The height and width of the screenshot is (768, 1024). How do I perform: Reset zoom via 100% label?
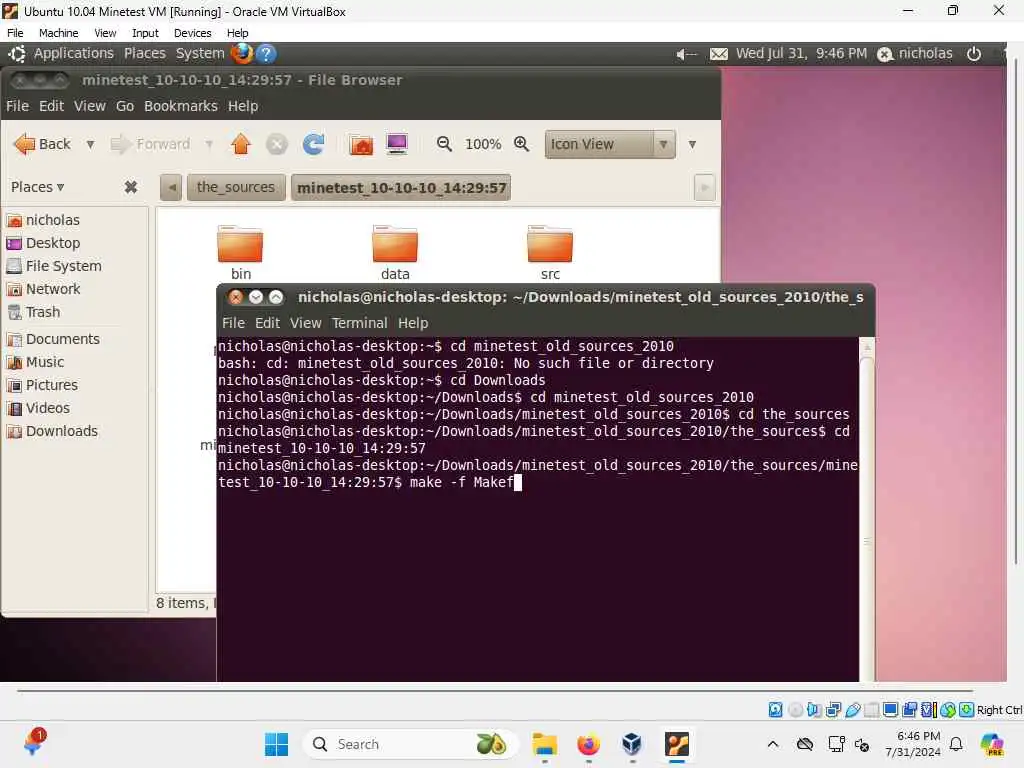[483, 144]
